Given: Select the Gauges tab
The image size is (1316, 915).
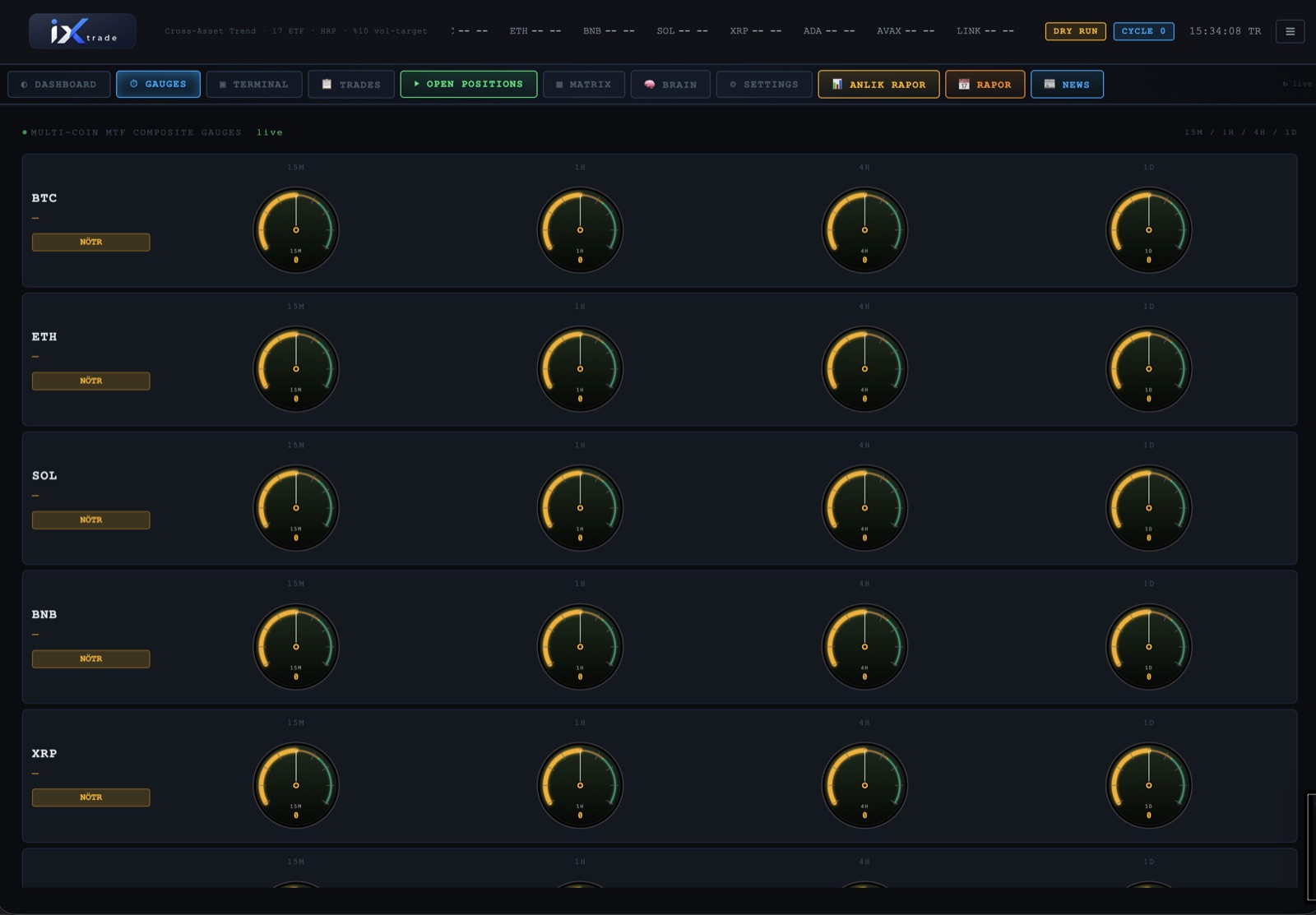Looking at the screenshot, I should coord(158,84).
